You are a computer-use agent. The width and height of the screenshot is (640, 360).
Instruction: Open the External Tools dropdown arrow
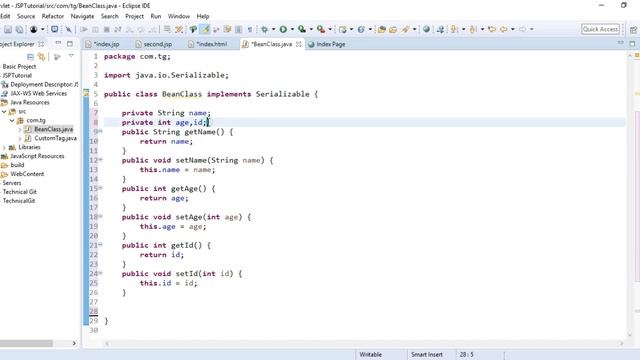point(330,29)
